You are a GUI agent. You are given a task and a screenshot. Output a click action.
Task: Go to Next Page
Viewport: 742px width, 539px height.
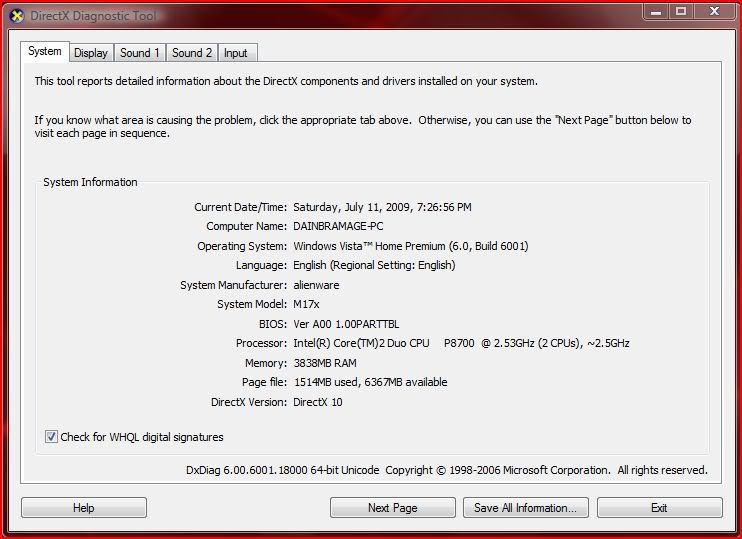coord(393,508)
